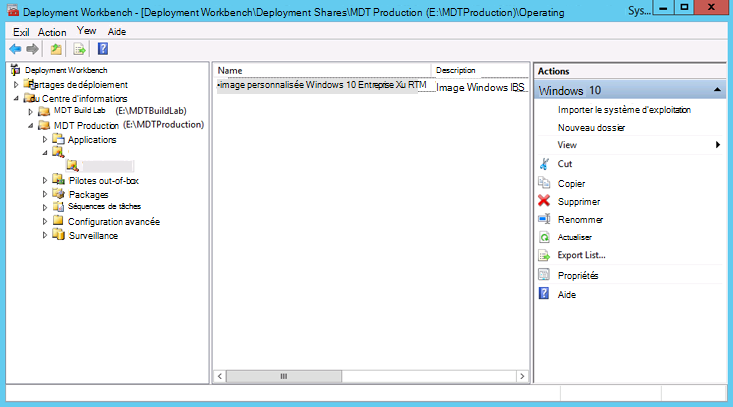This screenshot has width=733, height=407.
Task: Click the Cut scissors icon in Actions
Action: [x=544, y=164]
